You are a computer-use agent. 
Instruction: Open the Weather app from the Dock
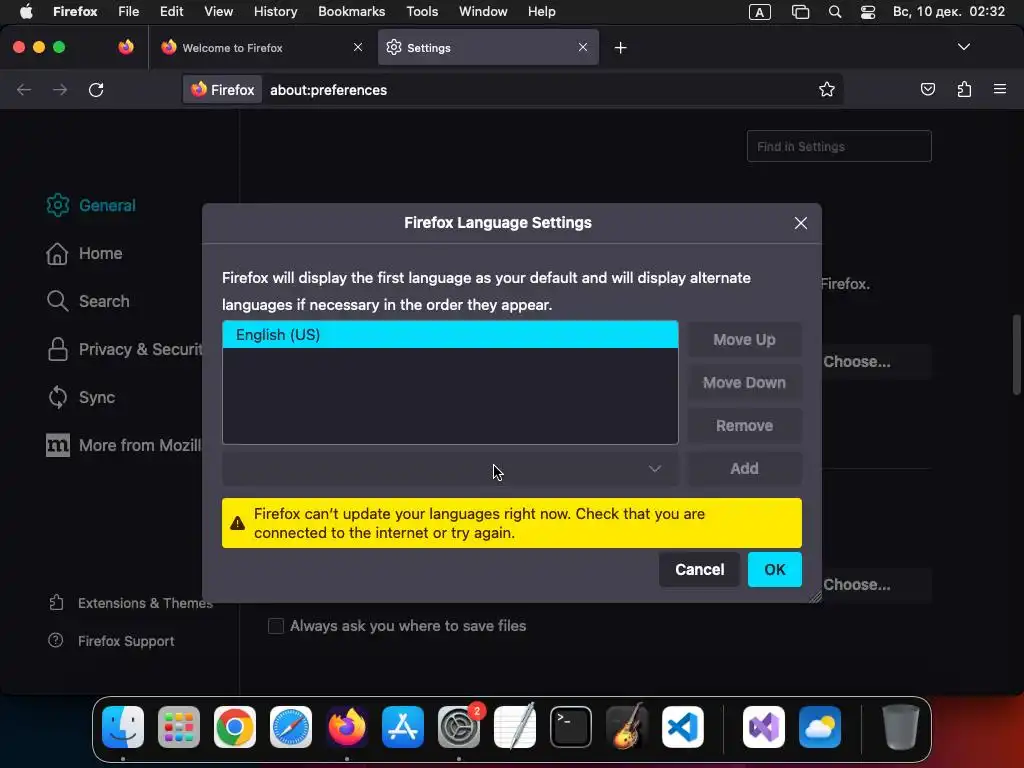click(820, 727)
